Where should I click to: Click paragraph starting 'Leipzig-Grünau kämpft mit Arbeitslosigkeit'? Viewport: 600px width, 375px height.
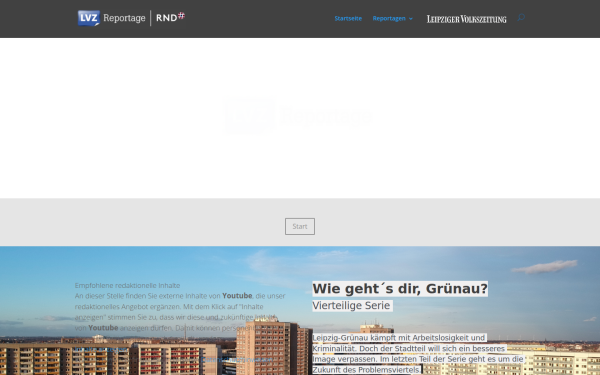pyautogui.click(x=418, y=354)
